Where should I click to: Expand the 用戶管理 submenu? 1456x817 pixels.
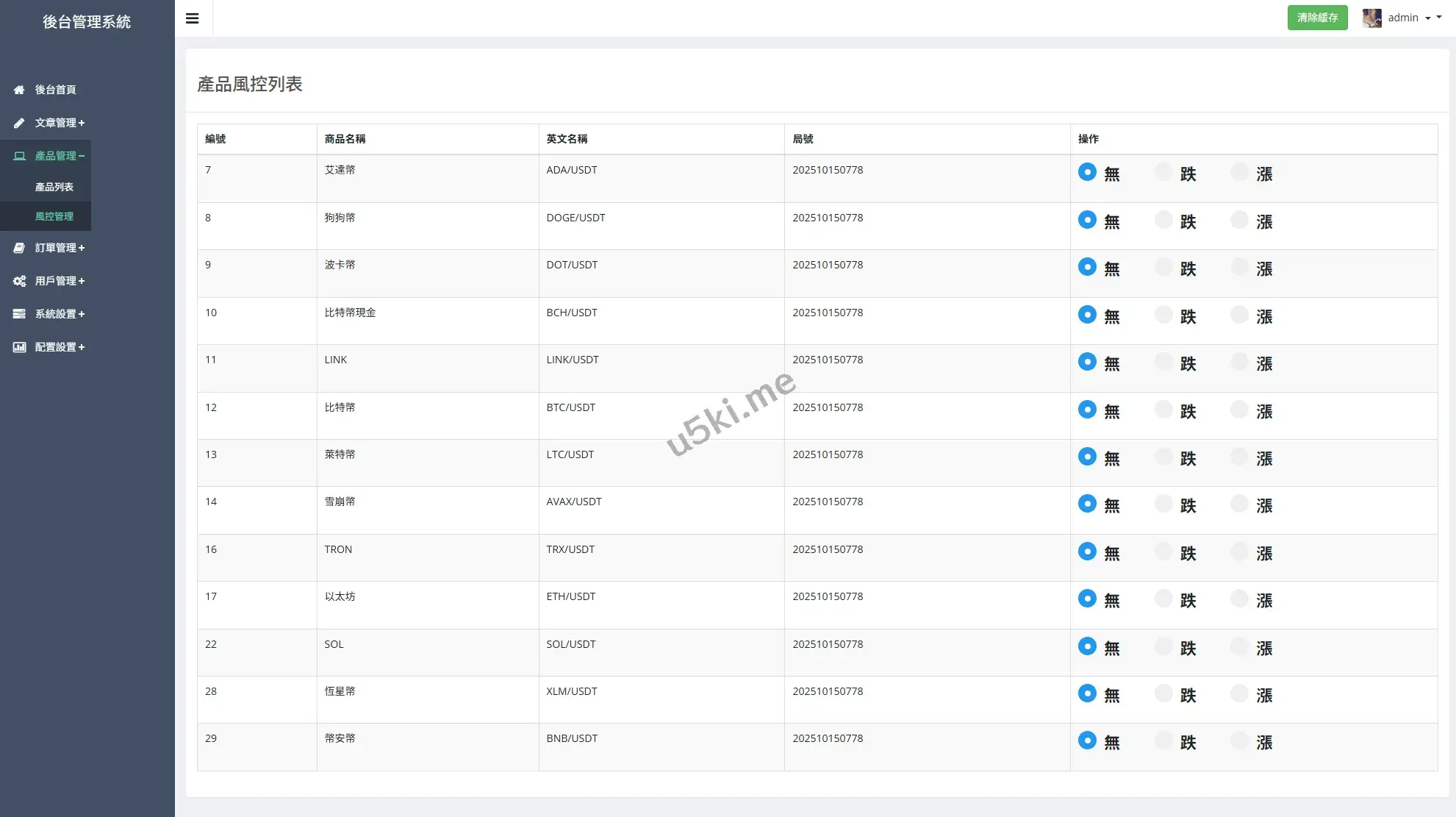(x=60, y=281)
